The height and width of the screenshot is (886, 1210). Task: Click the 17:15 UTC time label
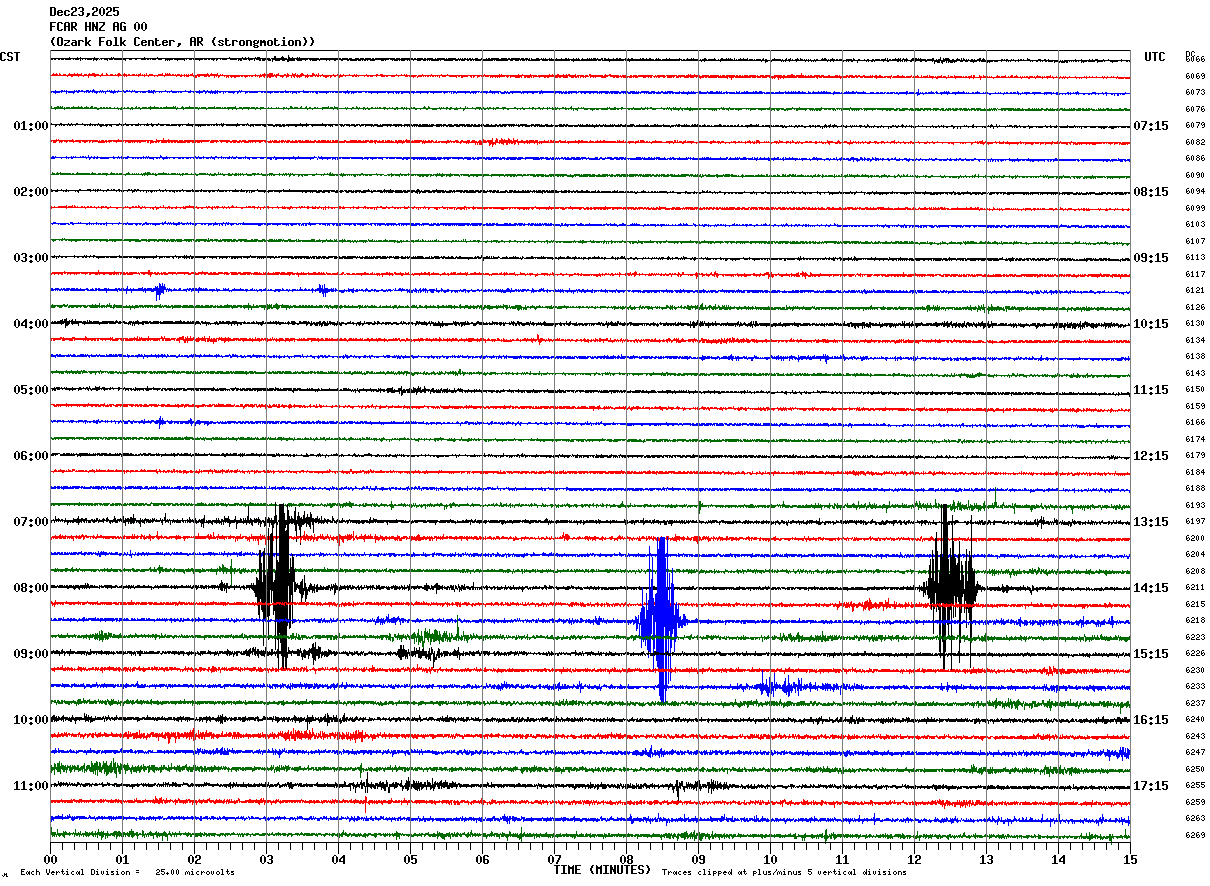(x=1151, y=786)
